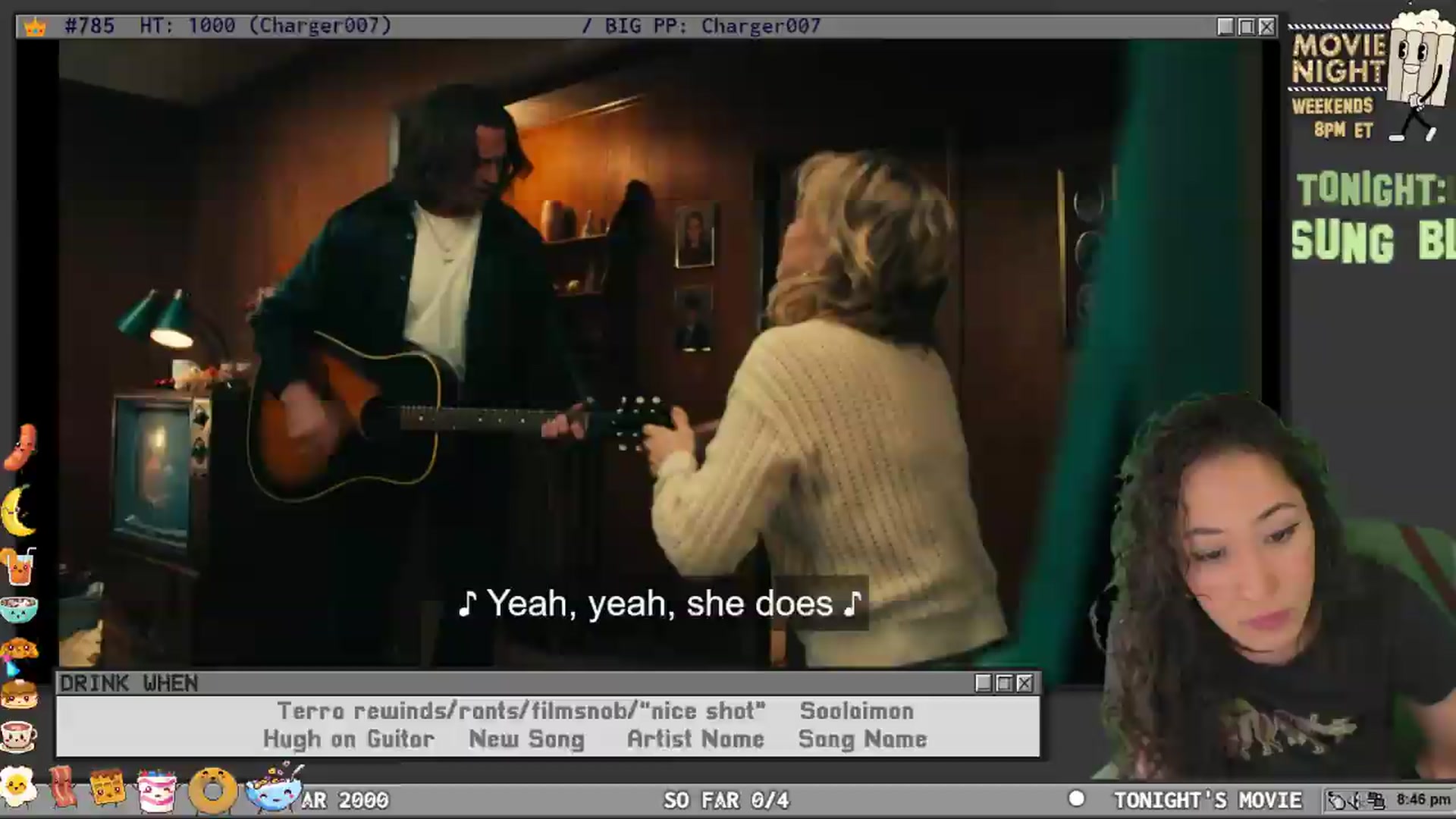Image resolution: width=1456 pixels, height=819 pixels.
Task: Click the pancake stack icon
Action: (x=19, y=693)
